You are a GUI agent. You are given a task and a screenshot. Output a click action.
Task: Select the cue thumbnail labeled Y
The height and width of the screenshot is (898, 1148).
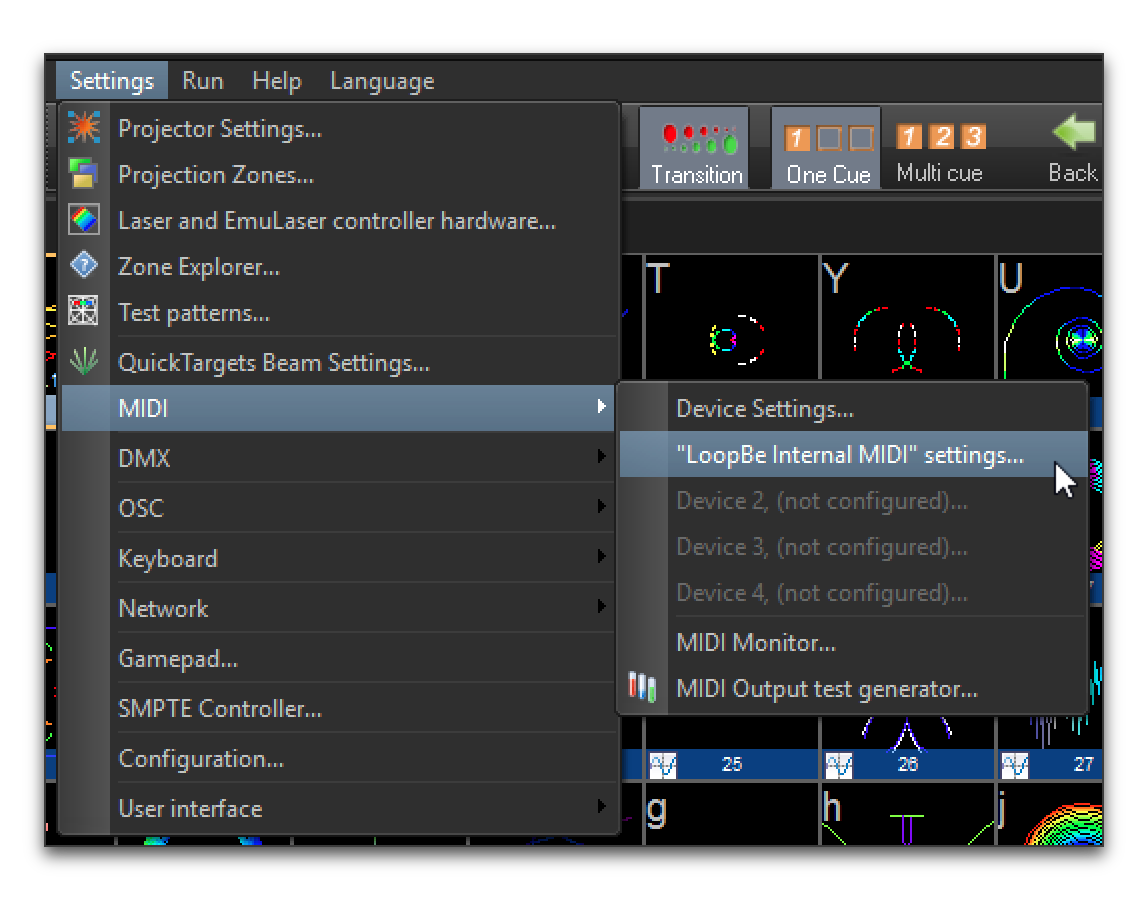point(907,318)
